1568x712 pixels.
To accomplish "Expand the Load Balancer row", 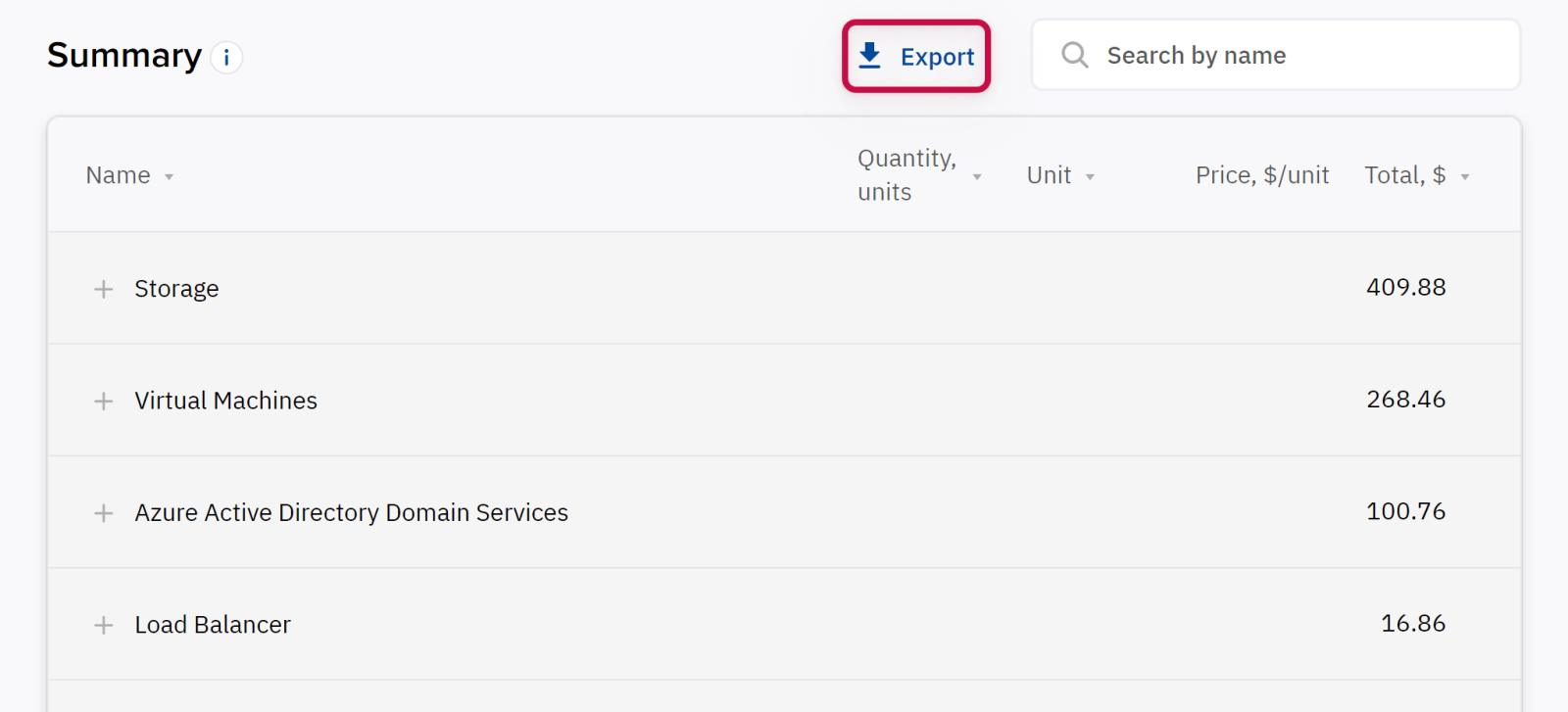I will 103,625.
